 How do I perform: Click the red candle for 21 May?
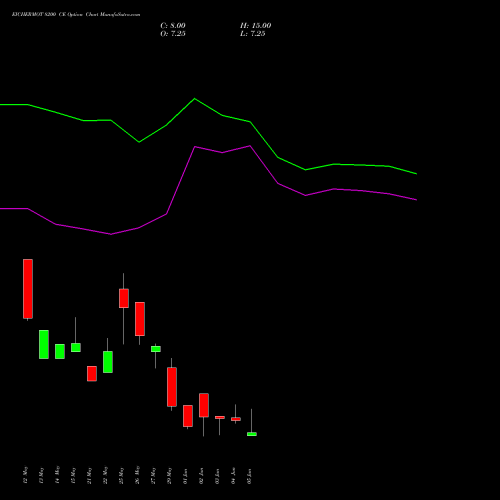pos(92,374)
